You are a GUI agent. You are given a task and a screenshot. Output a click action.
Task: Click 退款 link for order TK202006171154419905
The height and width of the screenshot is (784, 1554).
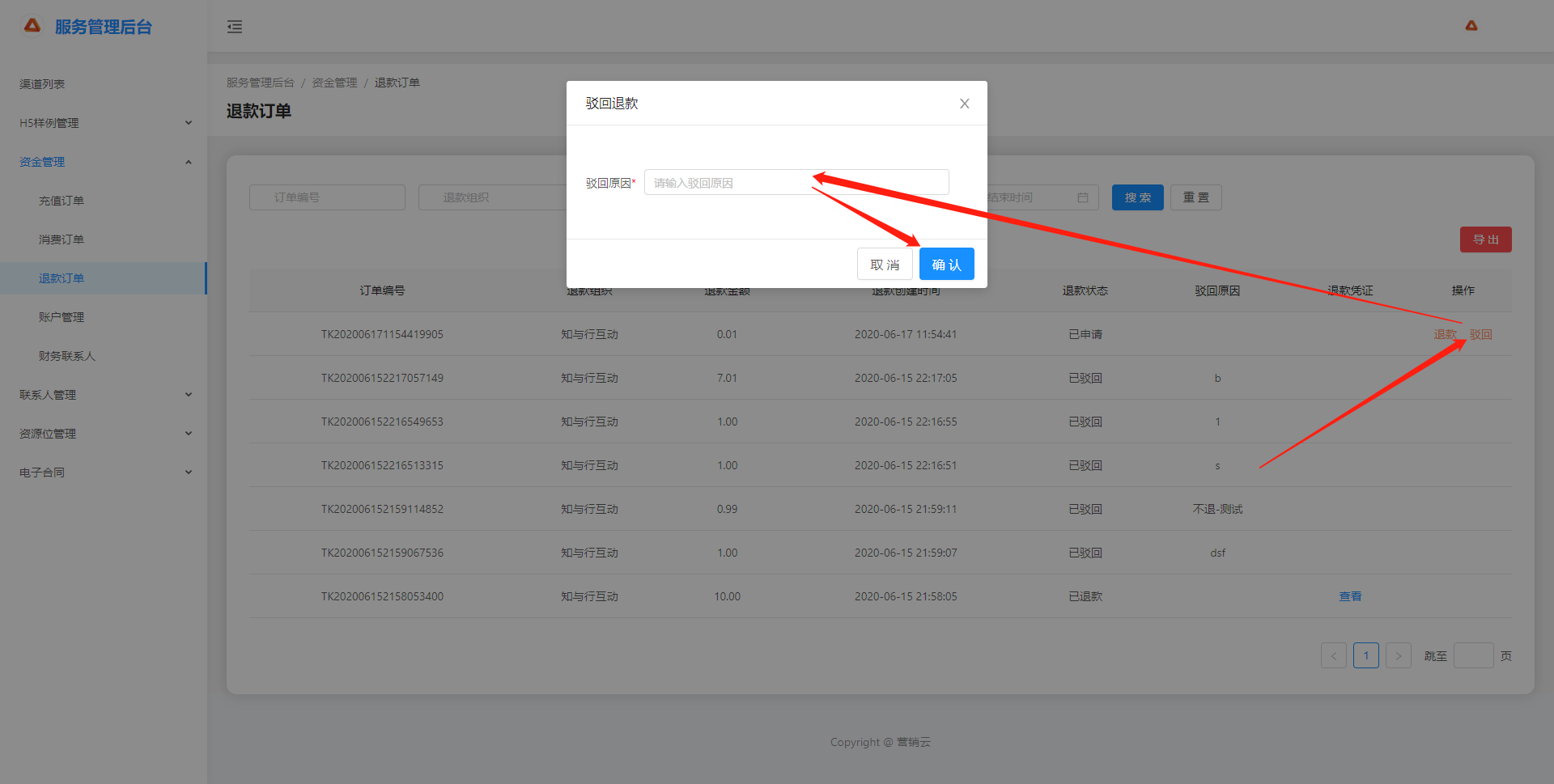1446,334
